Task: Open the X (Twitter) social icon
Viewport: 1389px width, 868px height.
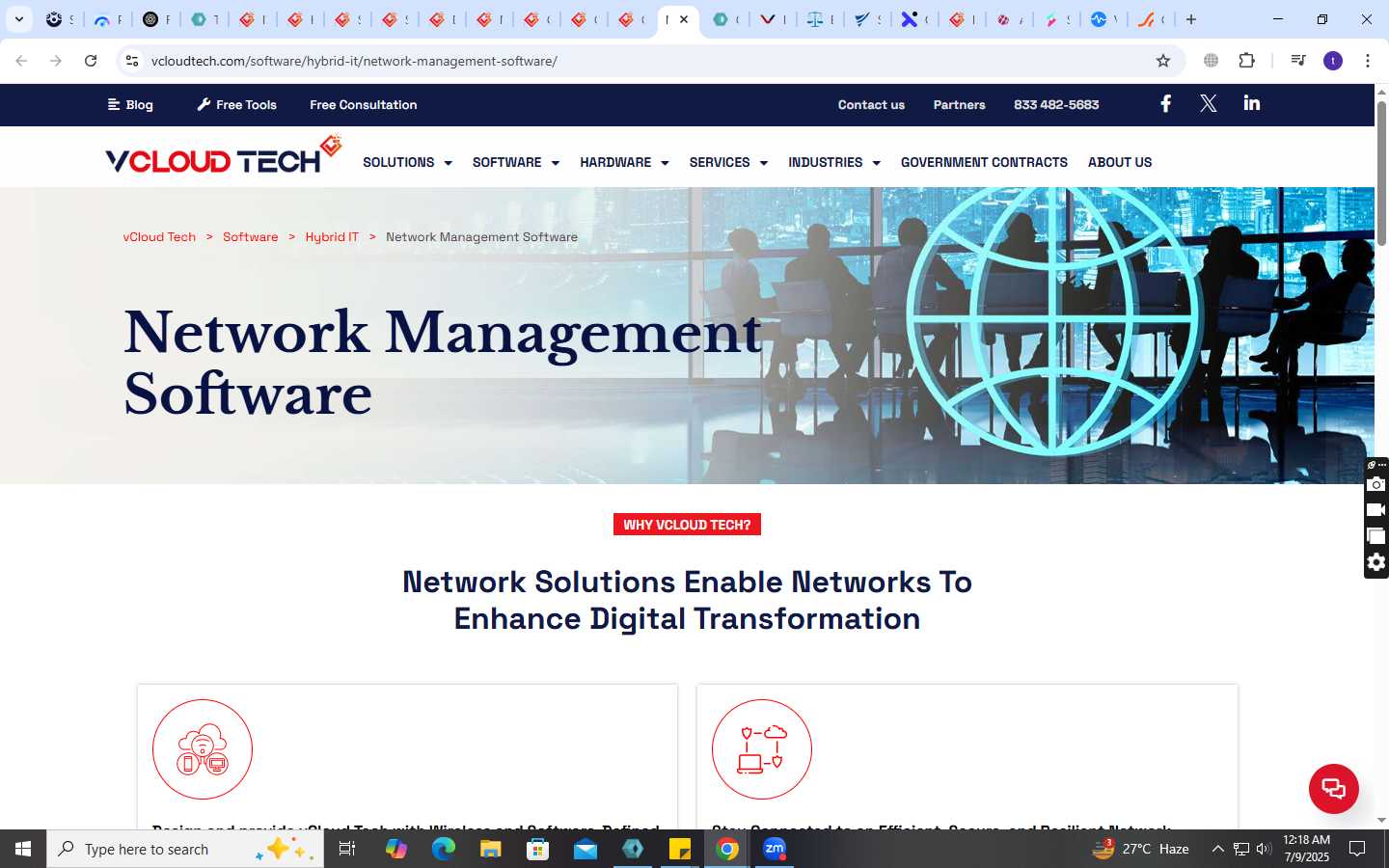Action: [1209, 104]
